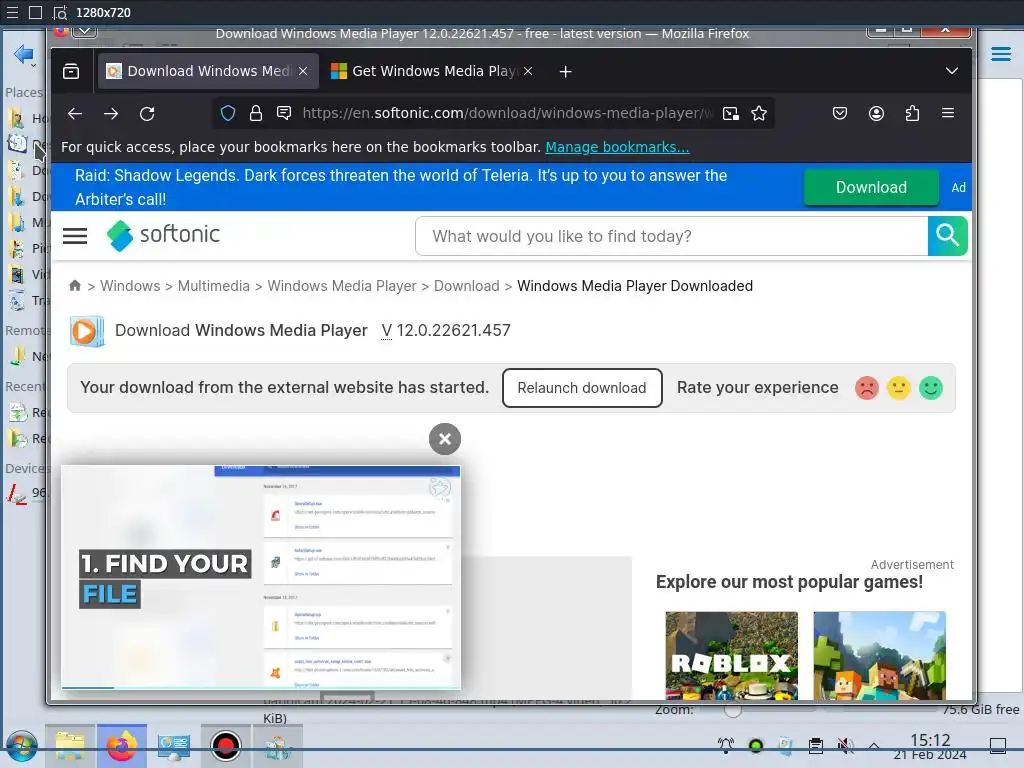Click the URL address field
Viewport: 1024px width, 768px height.
[x=507, y=114]
